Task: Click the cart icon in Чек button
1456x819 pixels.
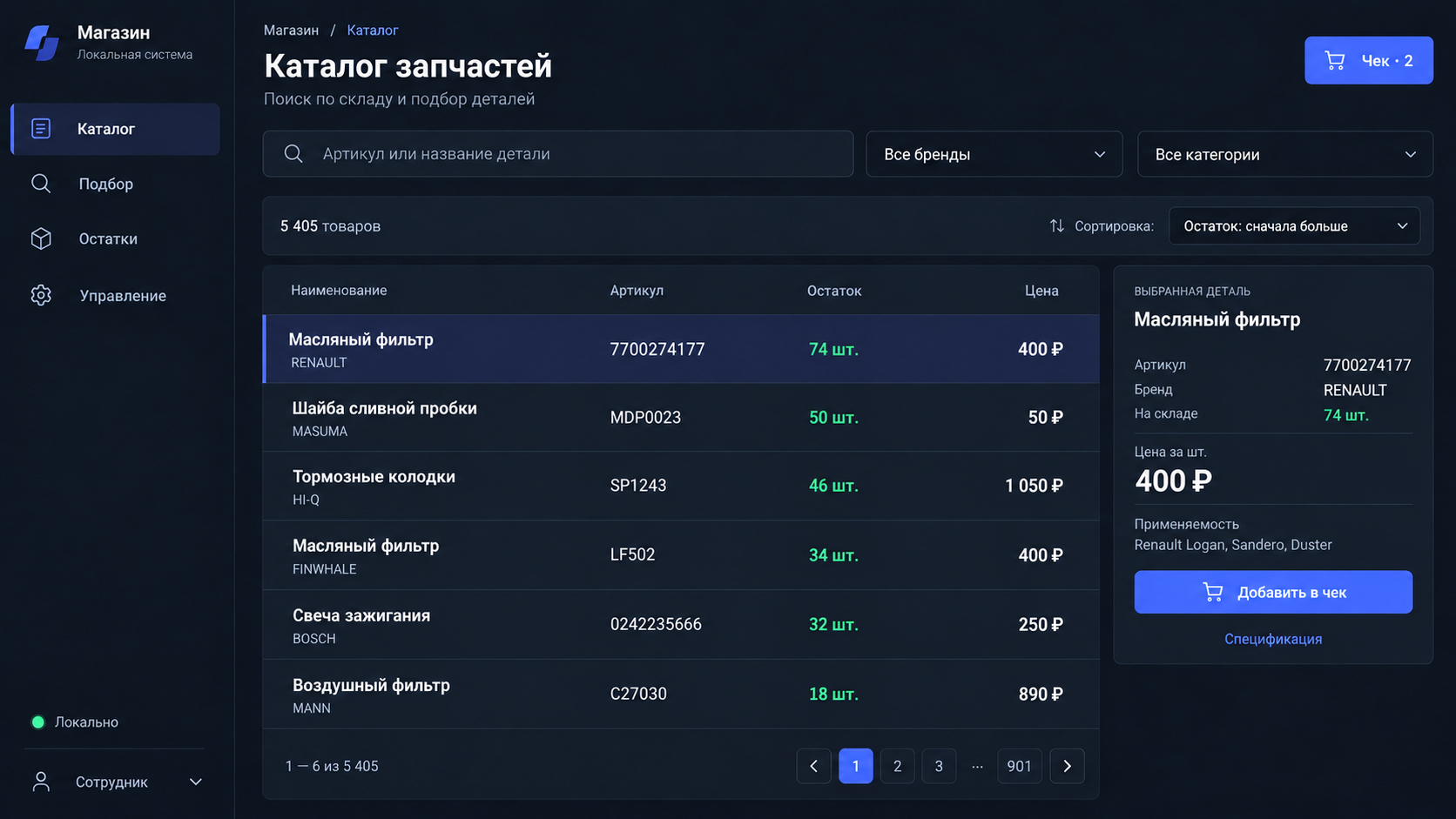Action: click(1335, 60)
